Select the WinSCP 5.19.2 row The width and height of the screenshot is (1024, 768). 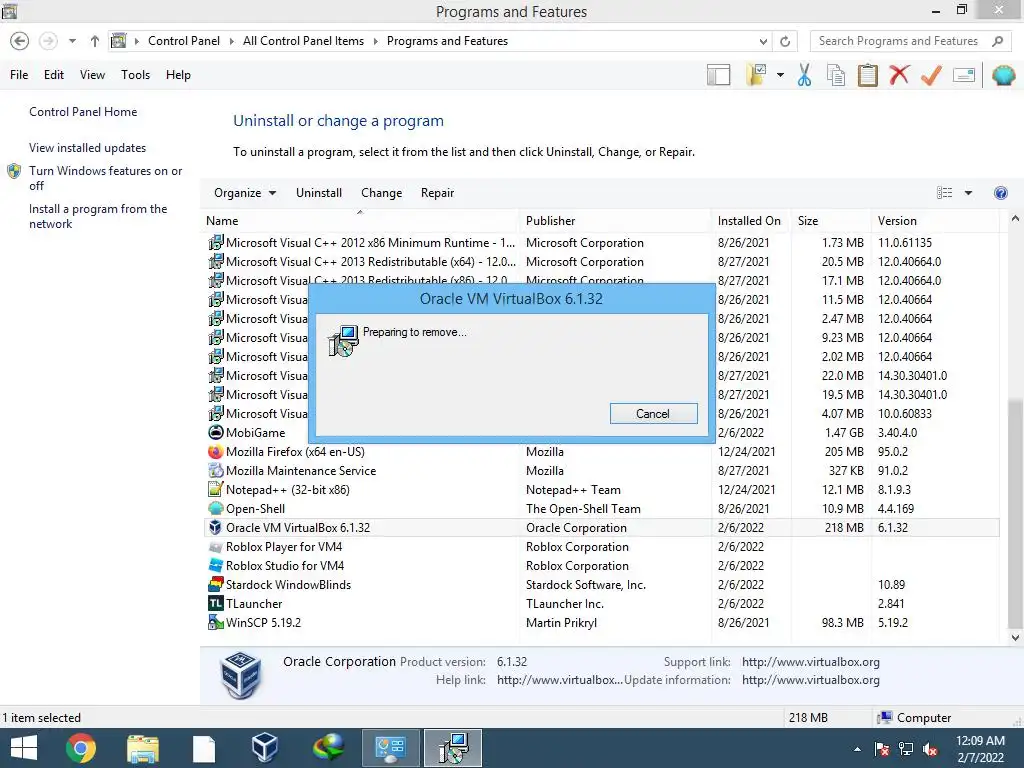pos(602,622)
